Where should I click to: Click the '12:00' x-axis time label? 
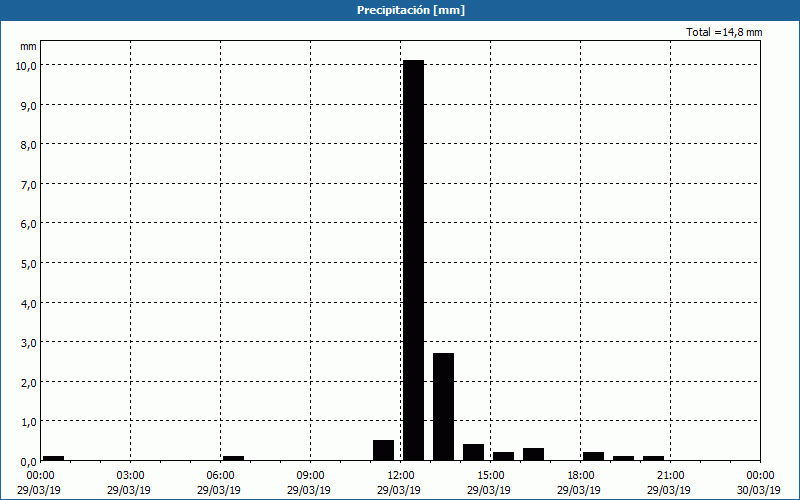(x=401, y=476)
